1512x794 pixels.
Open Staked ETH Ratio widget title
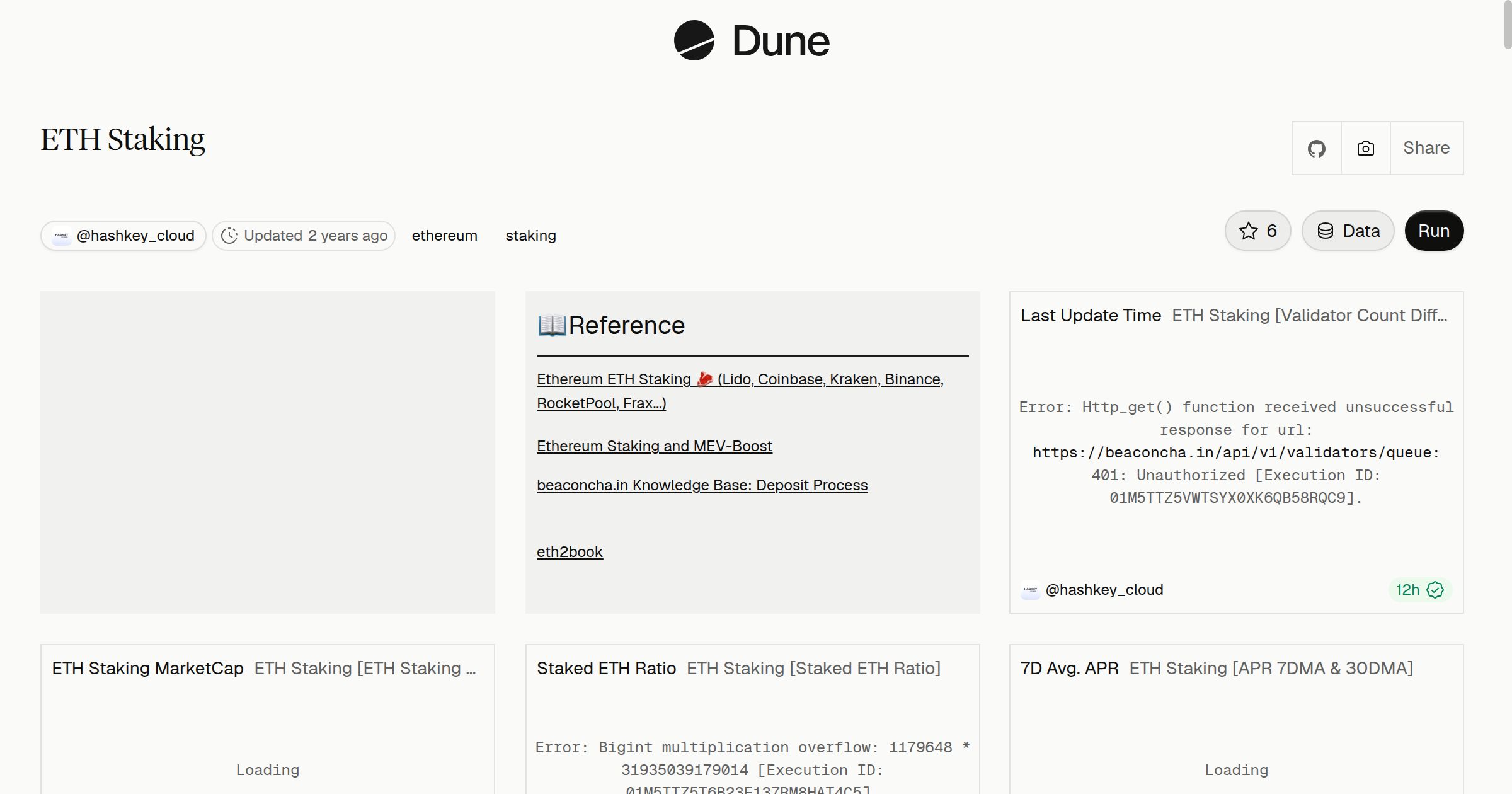click(x=606, y=669)
